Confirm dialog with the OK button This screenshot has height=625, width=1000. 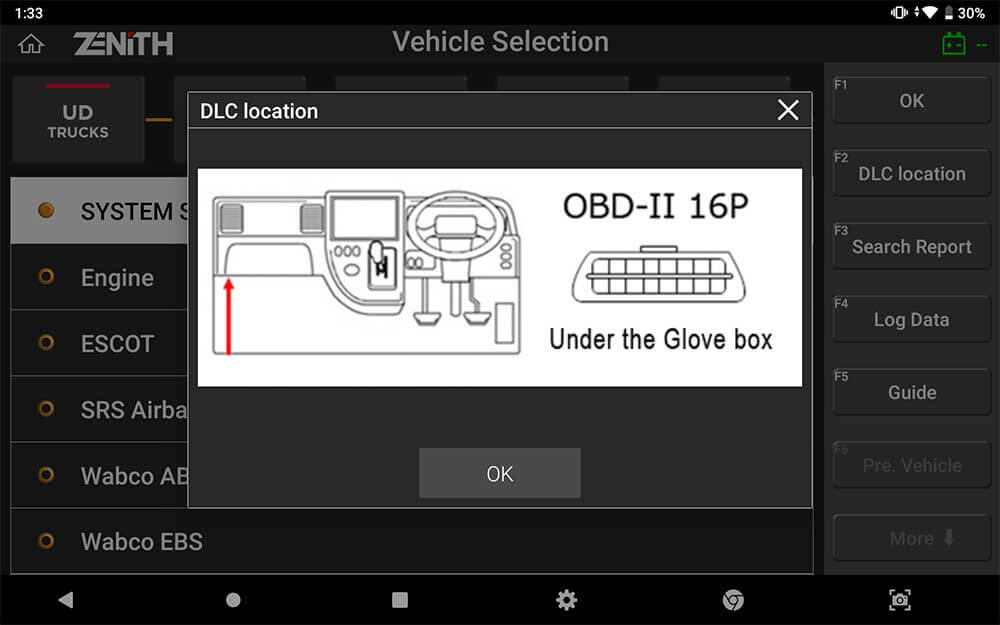[x=499, y=473]
